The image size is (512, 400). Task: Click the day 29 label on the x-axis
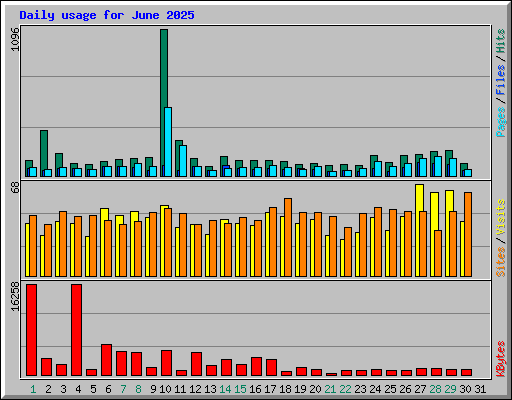tap(450, 389)
